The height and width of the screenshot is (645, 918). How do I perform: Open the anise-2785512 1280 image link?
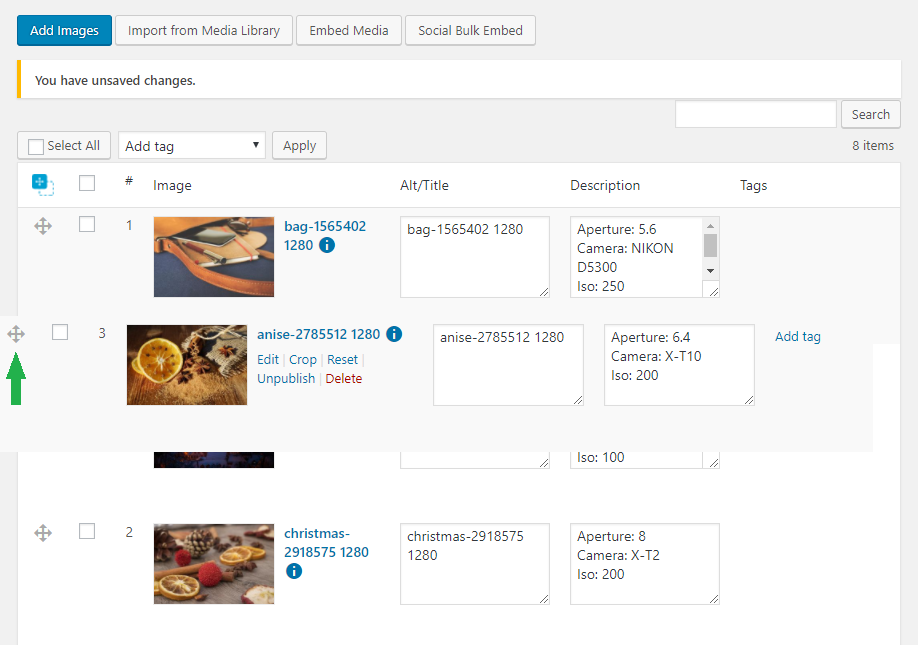(x=318, y=334)
